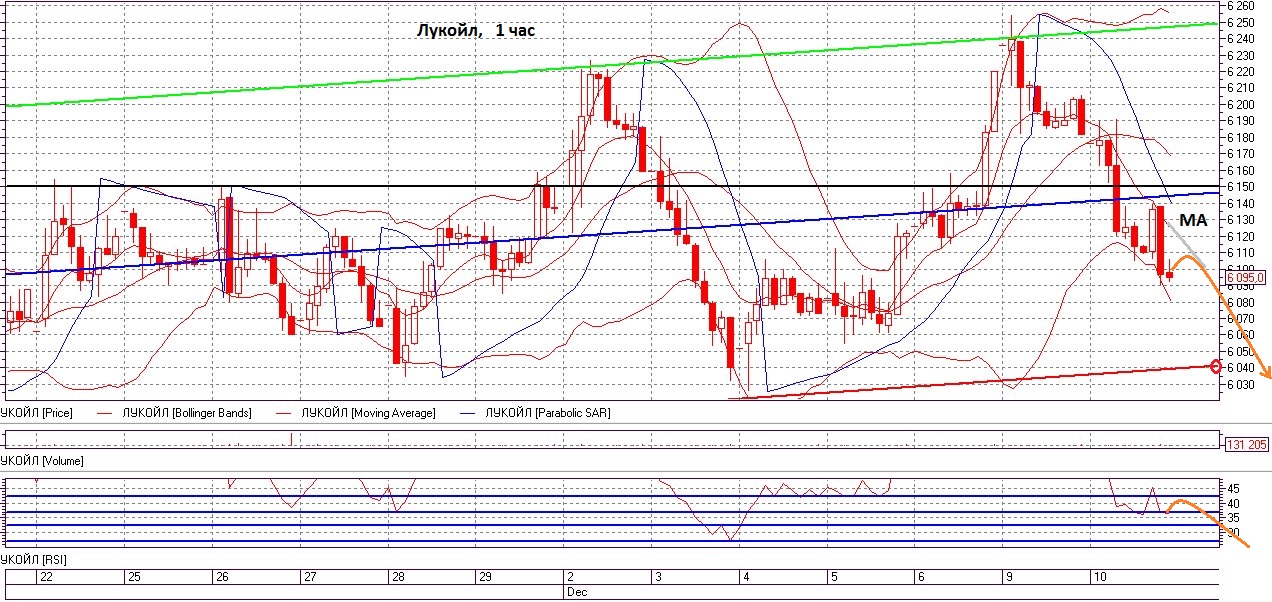Click the 6 160 price axis label
Screen dimensions: 1272x602
click(x=1241, y=170)
